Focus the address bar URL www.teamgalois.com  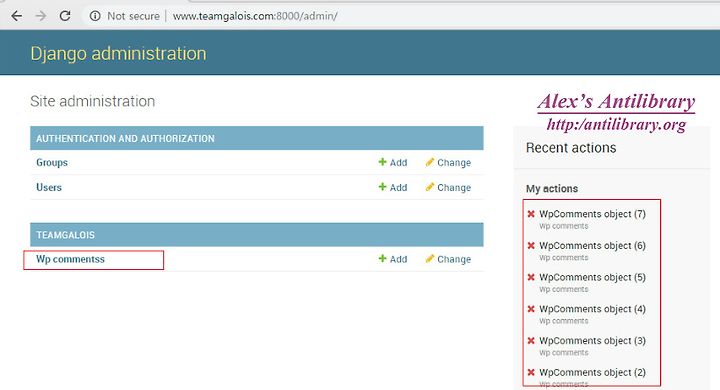click(x=255, y=16)
